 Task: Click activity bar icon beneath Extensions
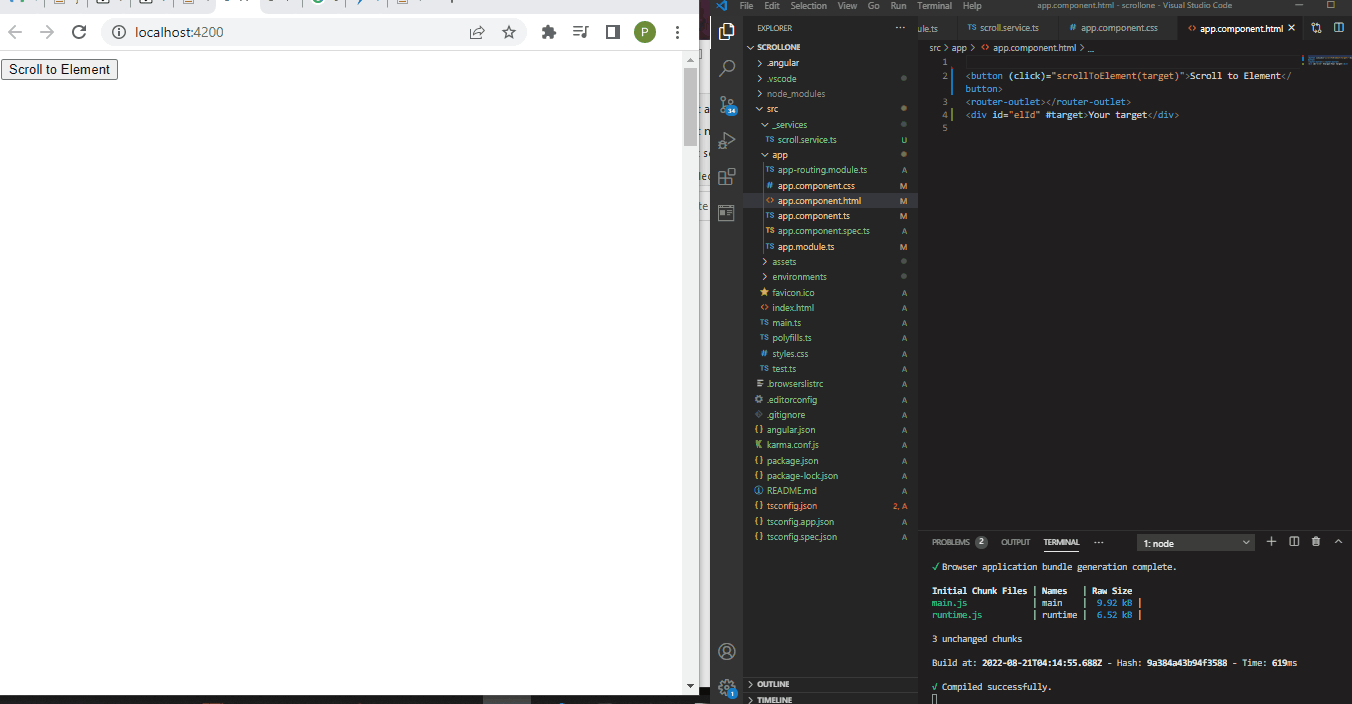[x=727, y=212]
